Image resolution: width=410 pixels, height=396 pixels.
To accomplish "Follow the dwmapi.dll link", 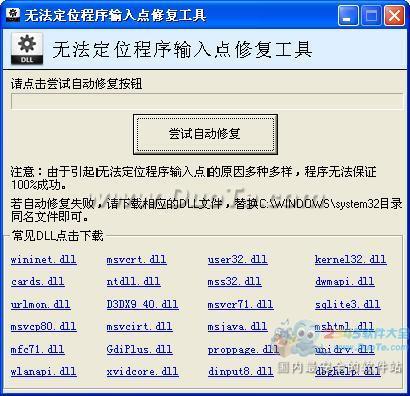I will [x=345, y=282].
